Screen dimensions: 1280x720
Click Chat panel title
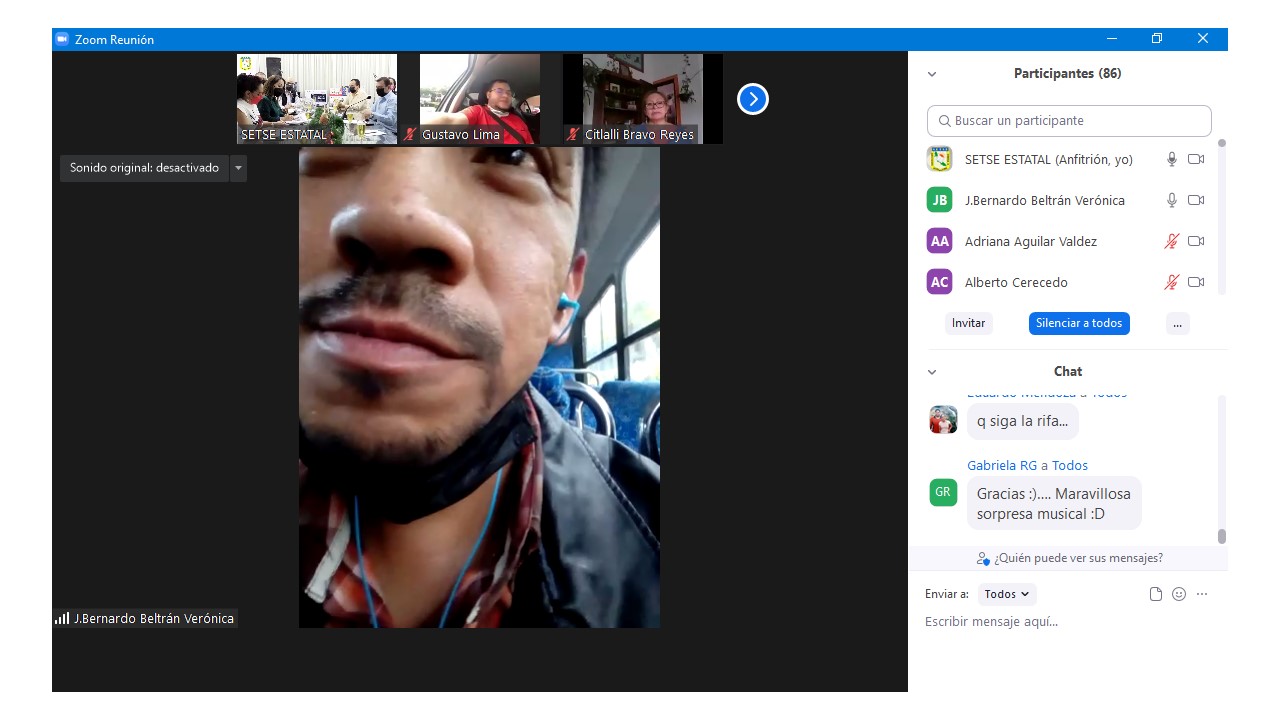(1068, 372)
